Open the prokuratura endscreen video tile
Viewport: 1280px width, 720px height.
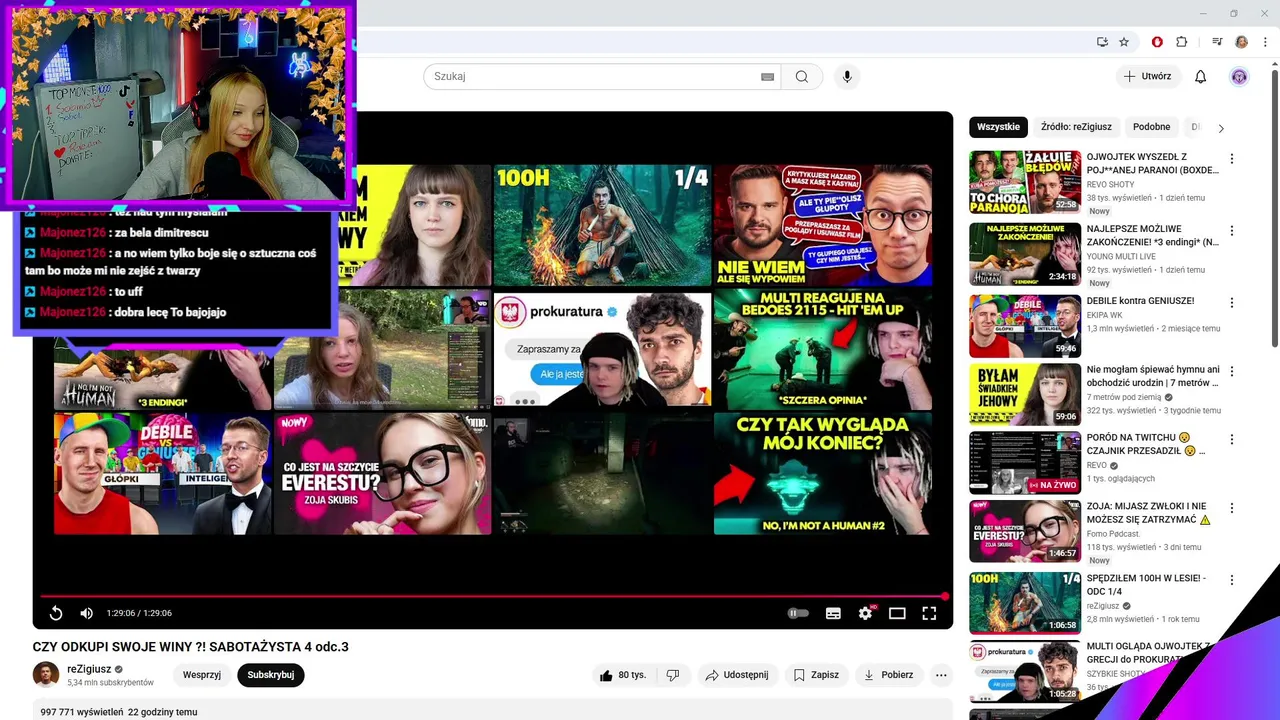tap(602, 350)
